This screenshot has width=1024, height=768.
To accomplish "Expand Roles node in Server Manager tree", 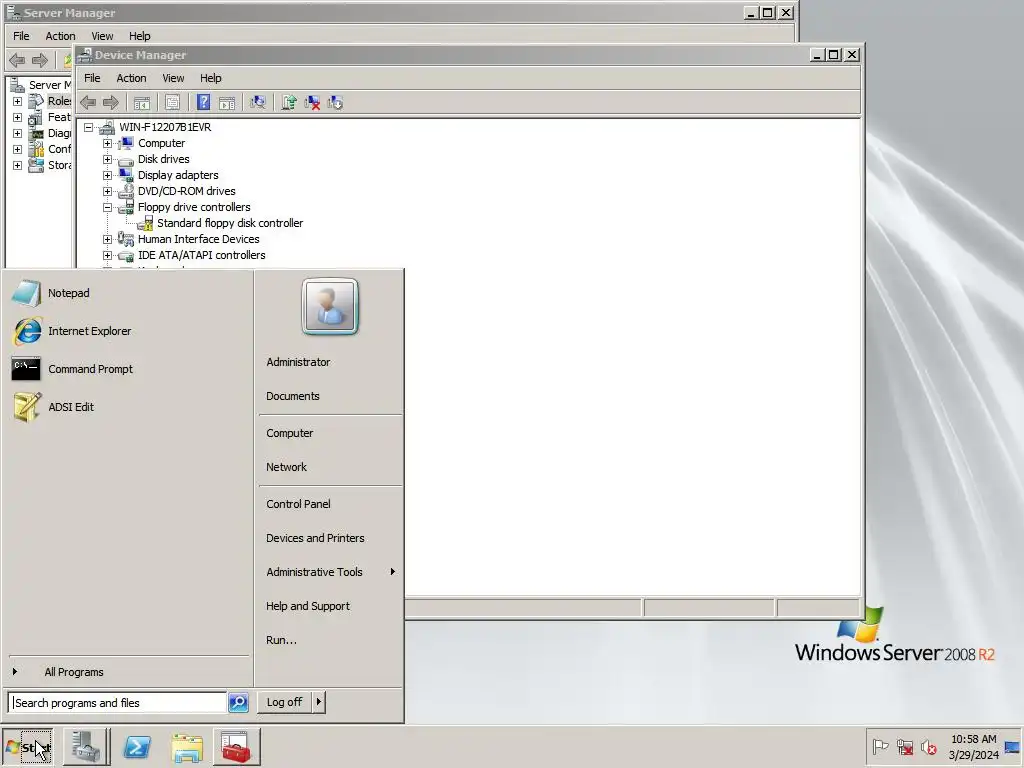I will 18,101.
